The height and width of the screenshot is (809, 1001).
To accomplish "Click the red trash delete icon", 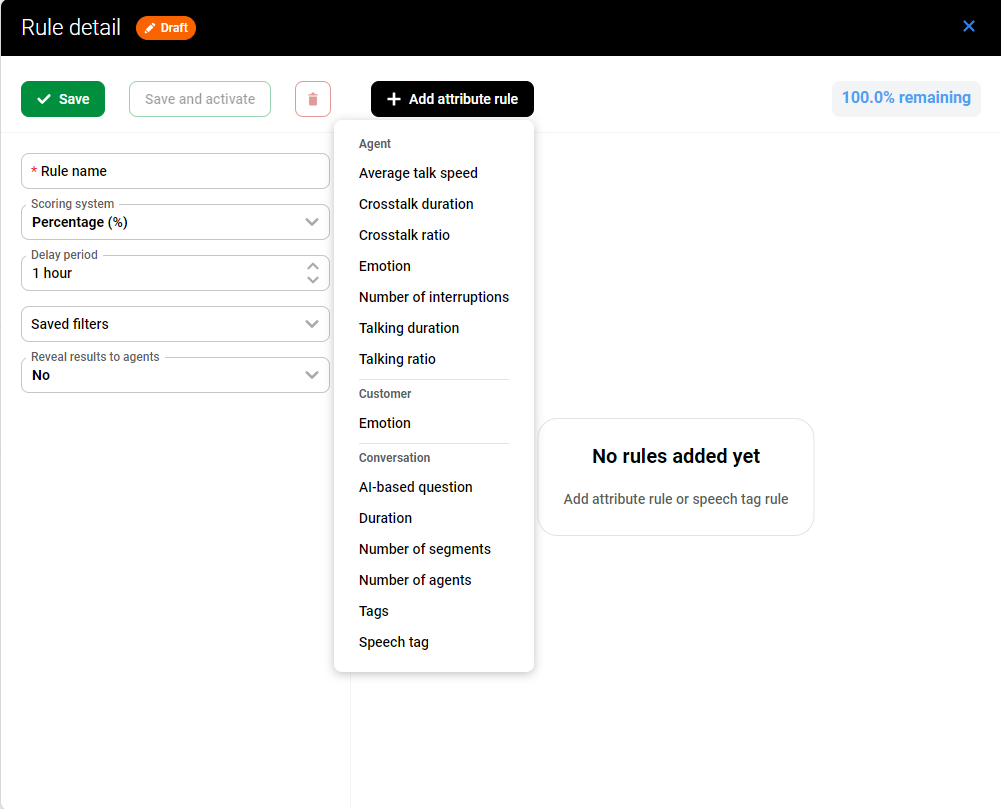I will pyautogui.click(x=313, y=99).
